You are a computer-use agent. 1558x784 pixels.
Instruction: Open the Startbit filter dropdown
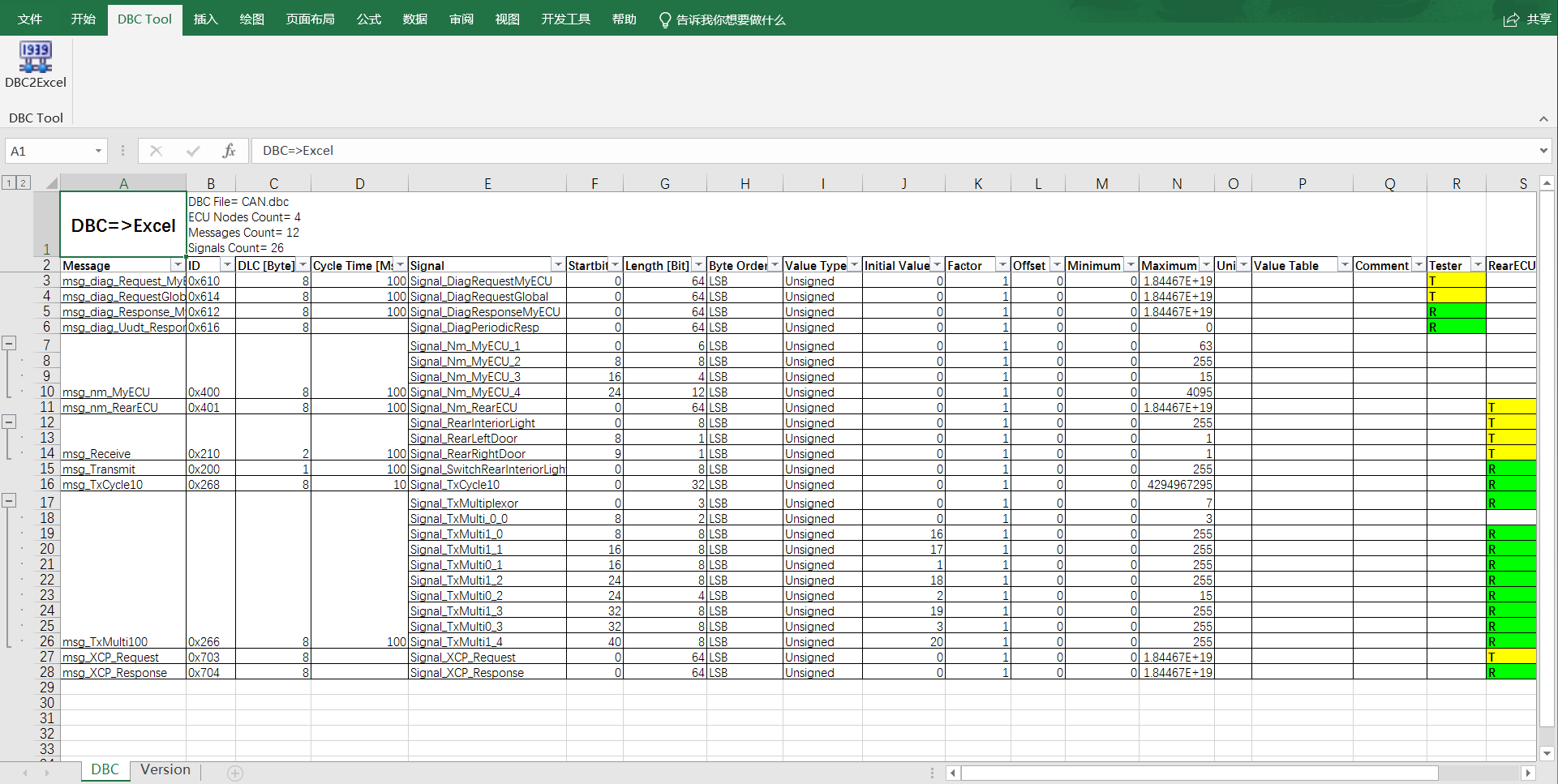coord(616,265)
